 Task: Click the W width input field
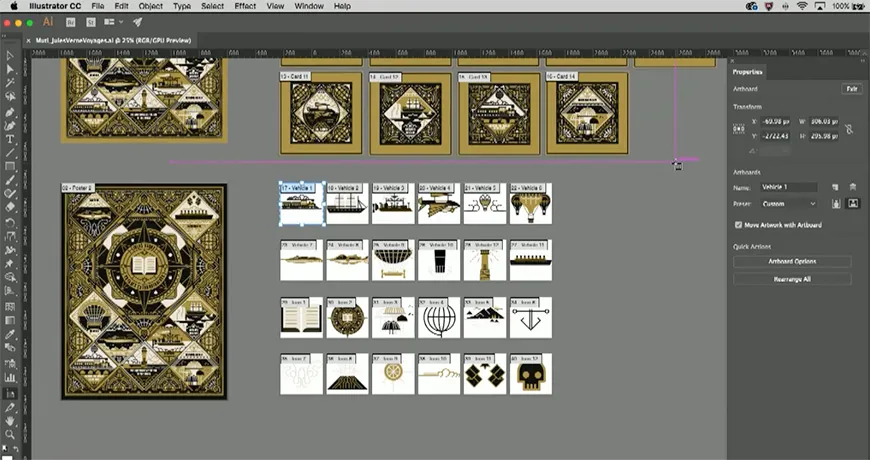pyautogui.click(x=823, y=122)
